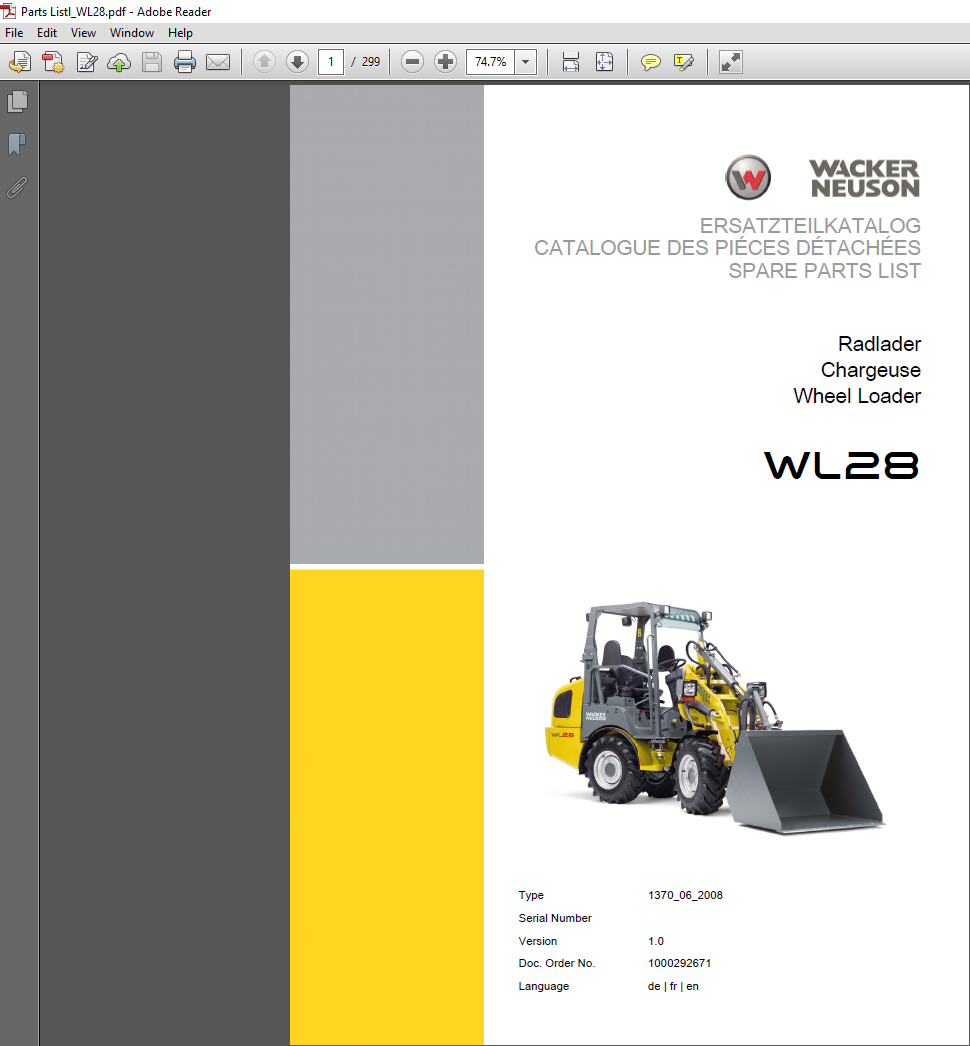Open the attachments paperclip panel
Viewport: 970px width, 1046px height.
pos(17,187)
